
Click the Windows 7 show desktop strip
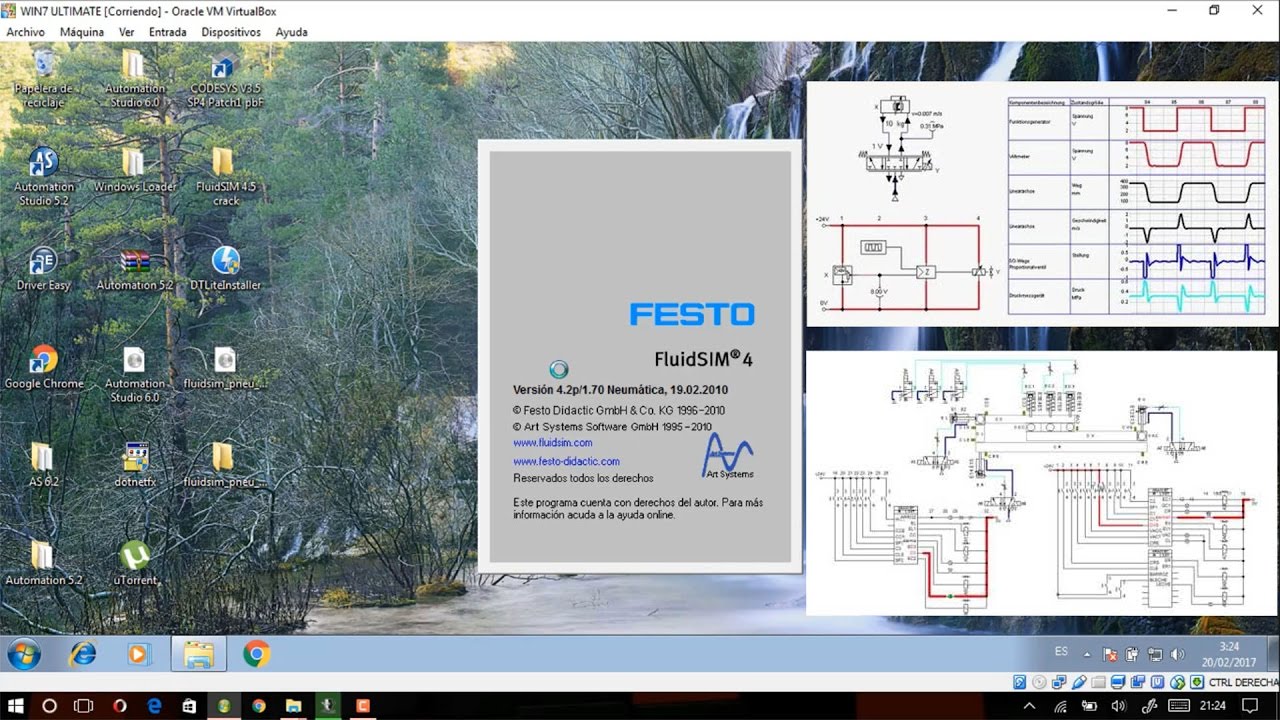click(x=1272, y=654)
